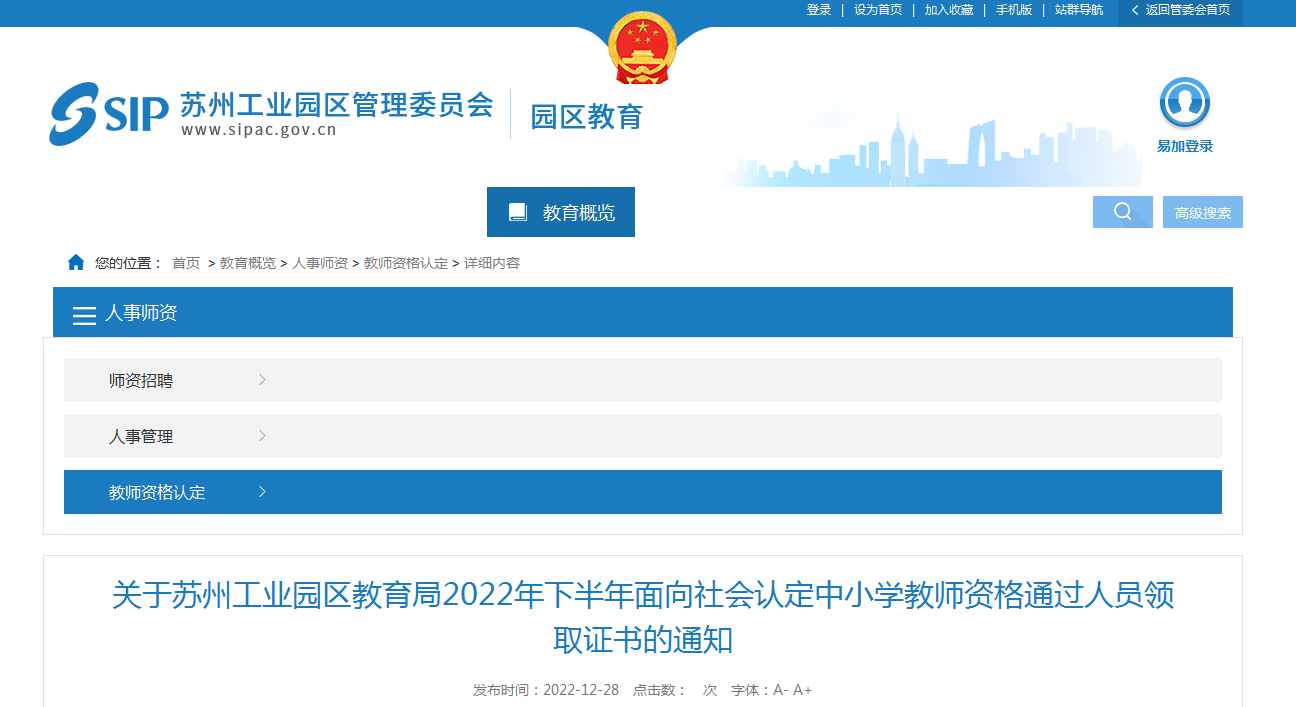Click the 登录 link in the top bar
1296x707 pixels.
coord(819,10)
